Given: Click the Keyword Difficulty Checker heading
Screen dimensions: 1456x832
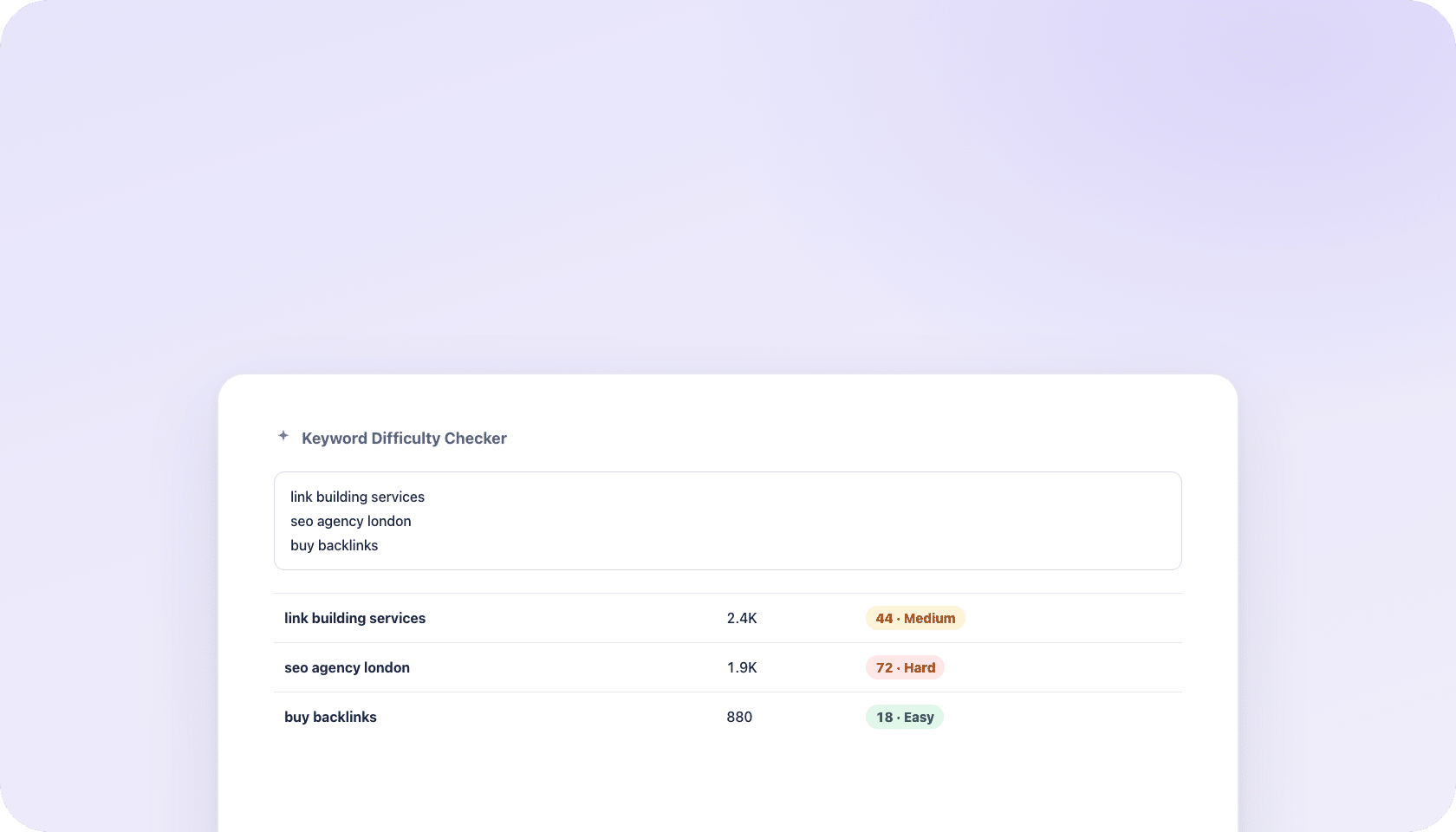Looking at the screenshot, I should 404,439.
